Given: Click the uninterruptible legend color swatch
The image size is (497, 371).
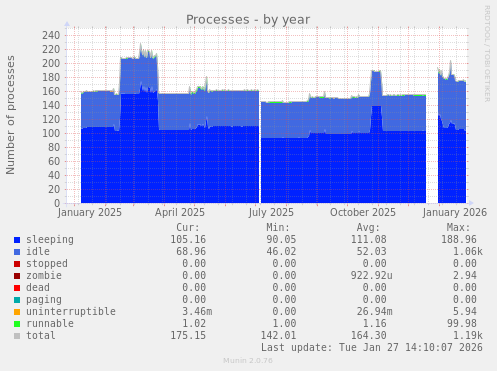Looking at the screenshot, I should click(17, 312).
